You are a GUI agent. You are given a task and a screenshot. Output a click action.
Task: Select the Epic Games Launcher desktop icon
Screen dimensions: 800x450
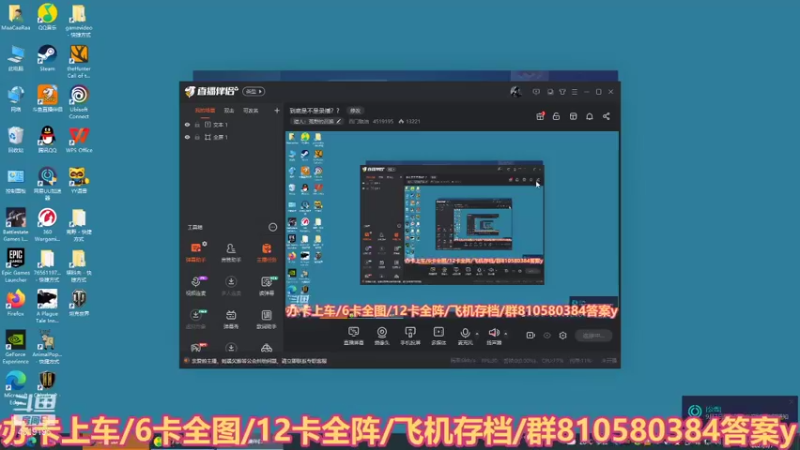[x=15, y=265]
